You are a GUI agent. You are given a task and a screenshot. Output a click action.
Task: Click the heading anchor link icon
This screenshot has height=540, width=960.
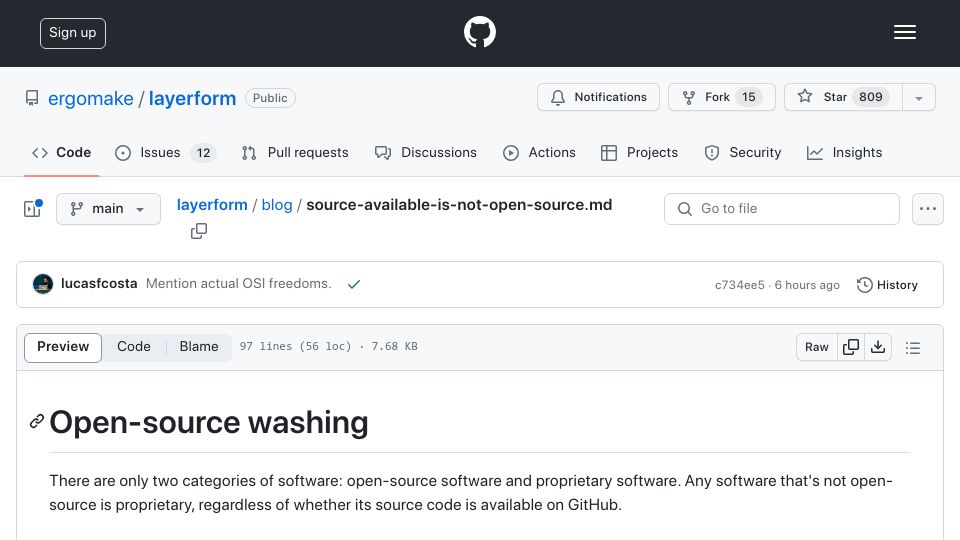coord(37,422)
